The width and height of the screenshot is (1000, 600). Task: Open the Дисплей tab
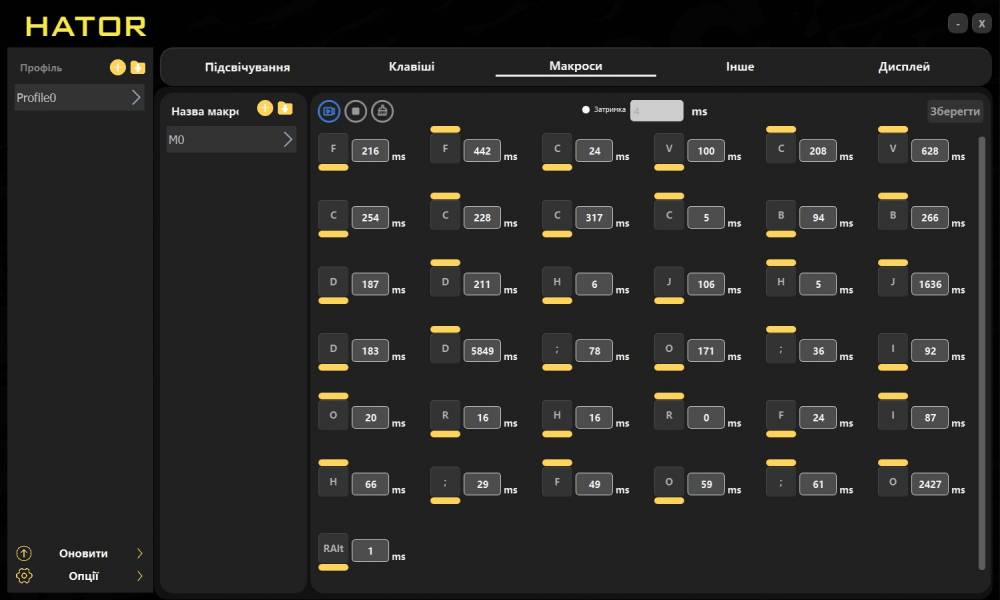tap(904, 67)
